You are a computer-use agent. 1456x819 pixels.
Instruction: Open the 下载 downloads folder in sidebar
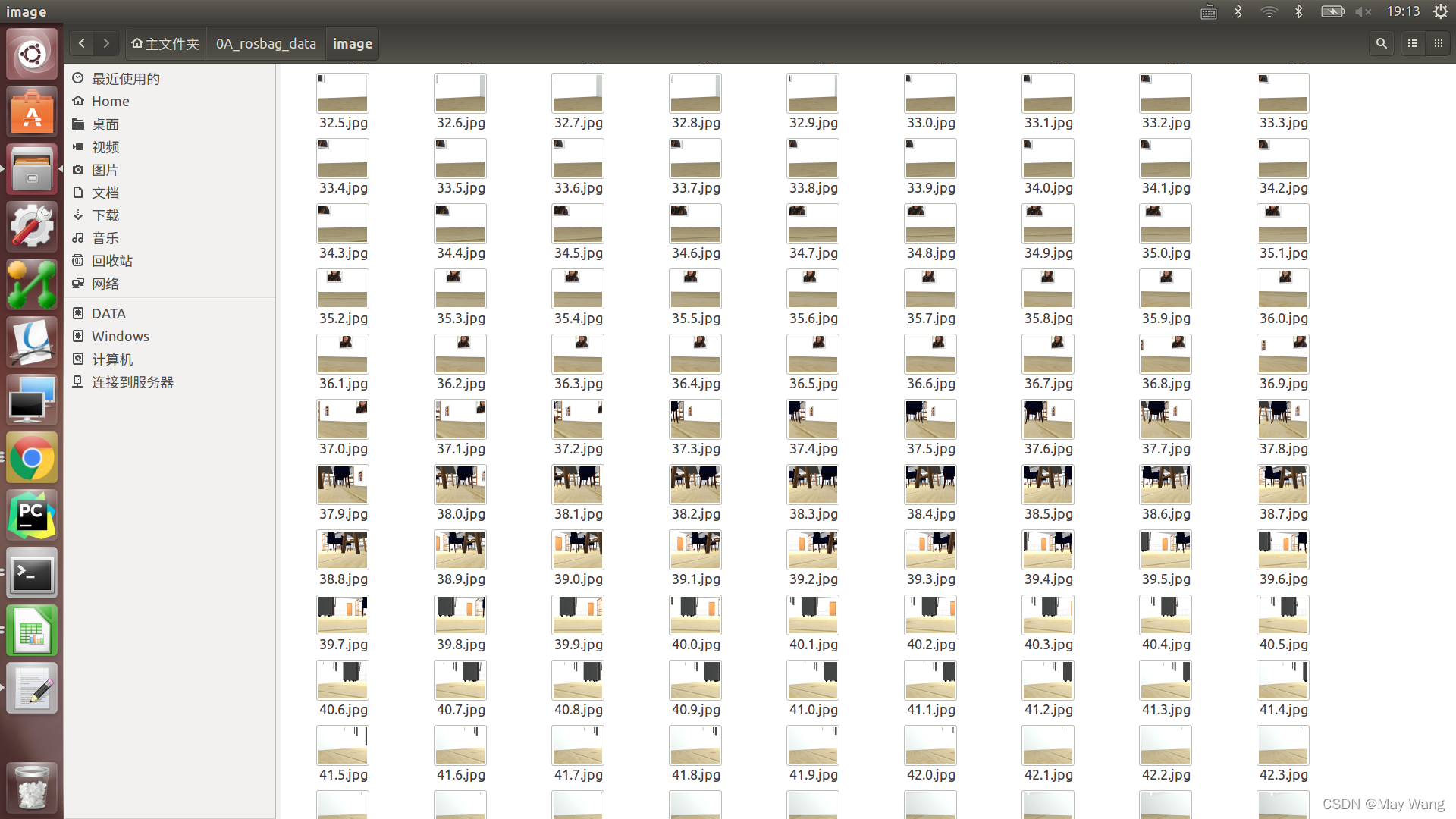point(105,215)
